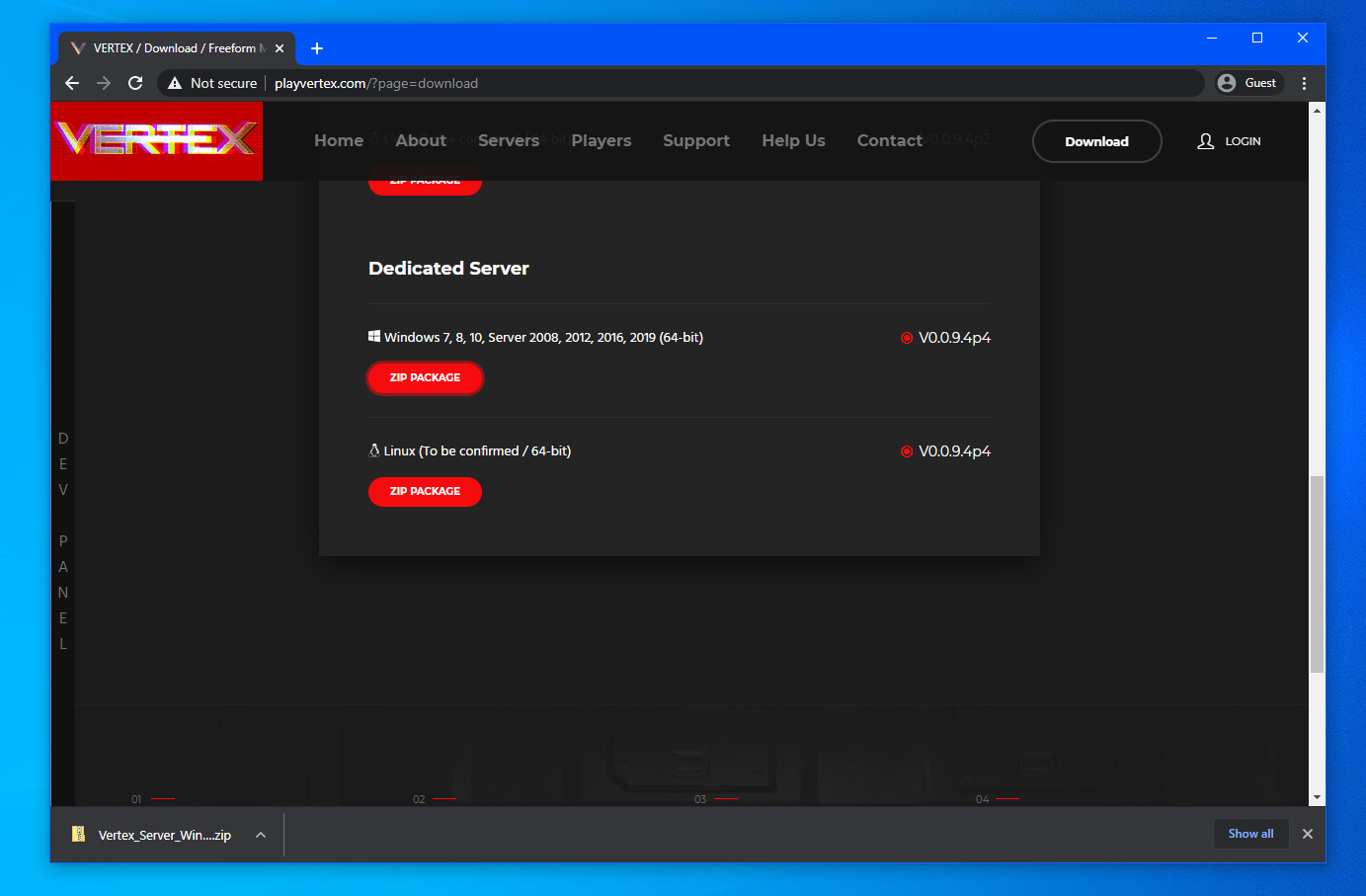Click the Download button in the header
1366x896 pixels.
point(1096,141)
